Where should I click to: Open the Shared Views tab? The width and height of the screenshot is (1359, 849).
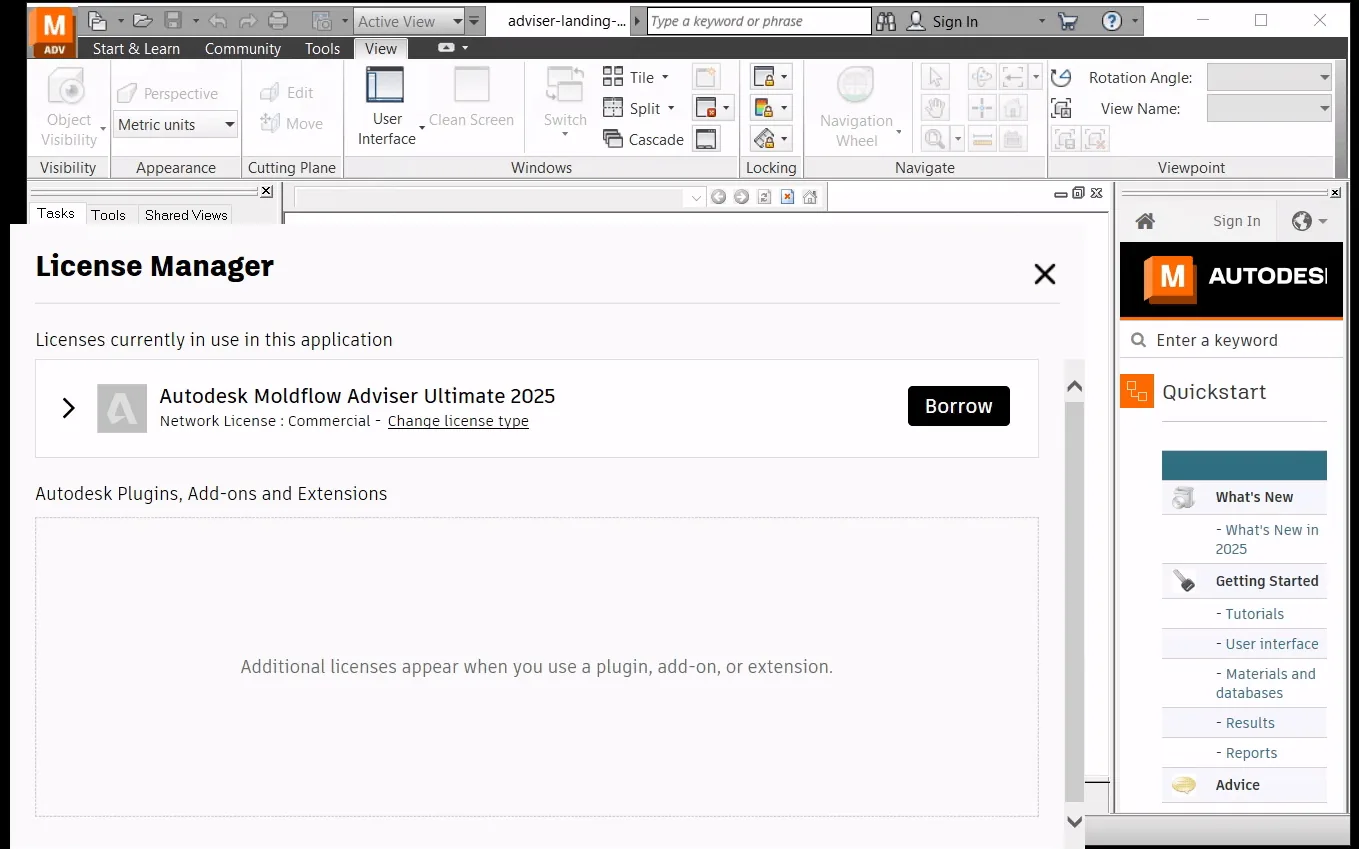186,215
